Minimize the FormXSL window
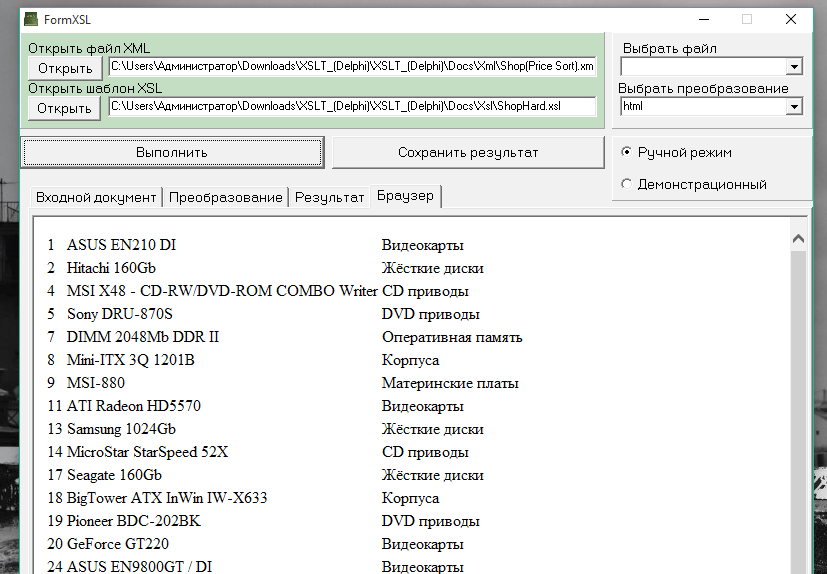The height and width of the screenshot is (574, 827). tap(704, 20)
